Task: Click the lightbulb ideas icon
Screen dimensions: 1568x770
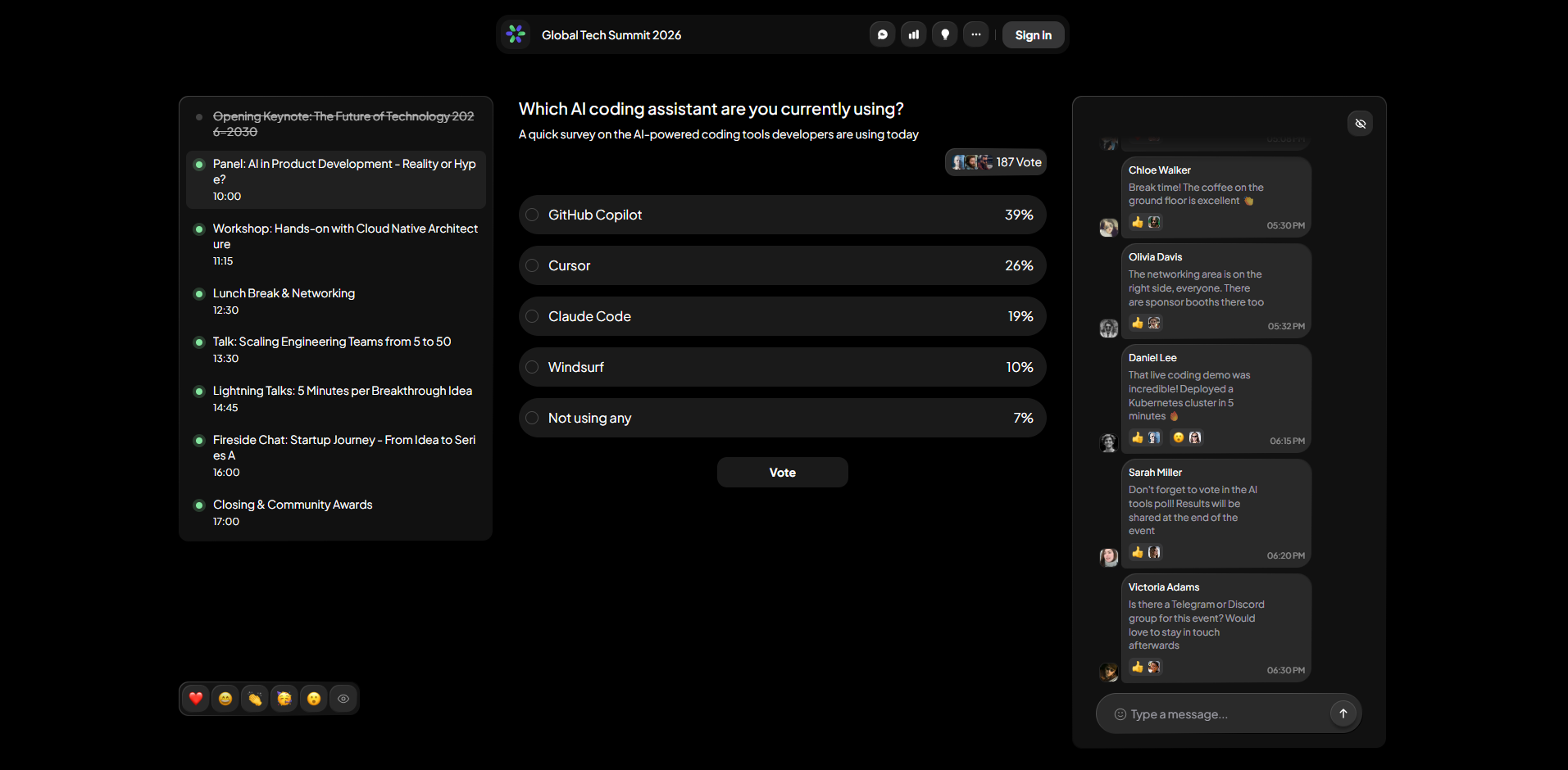Action: coord(944,34)
